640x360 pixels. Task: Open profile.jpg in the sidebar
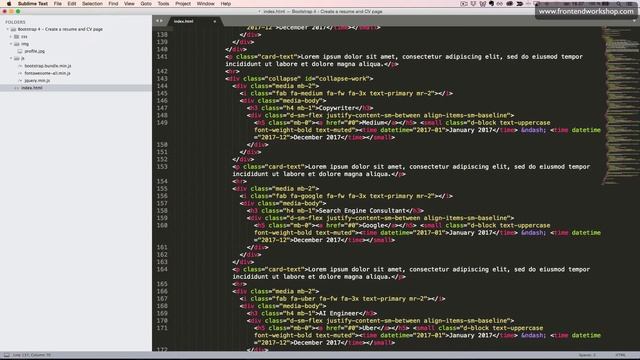34,51
